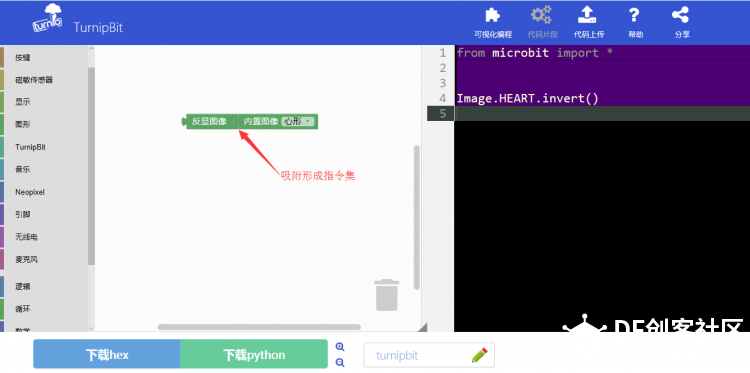Open the 心形 built-in image dropdown

click(x=297, y=121)
